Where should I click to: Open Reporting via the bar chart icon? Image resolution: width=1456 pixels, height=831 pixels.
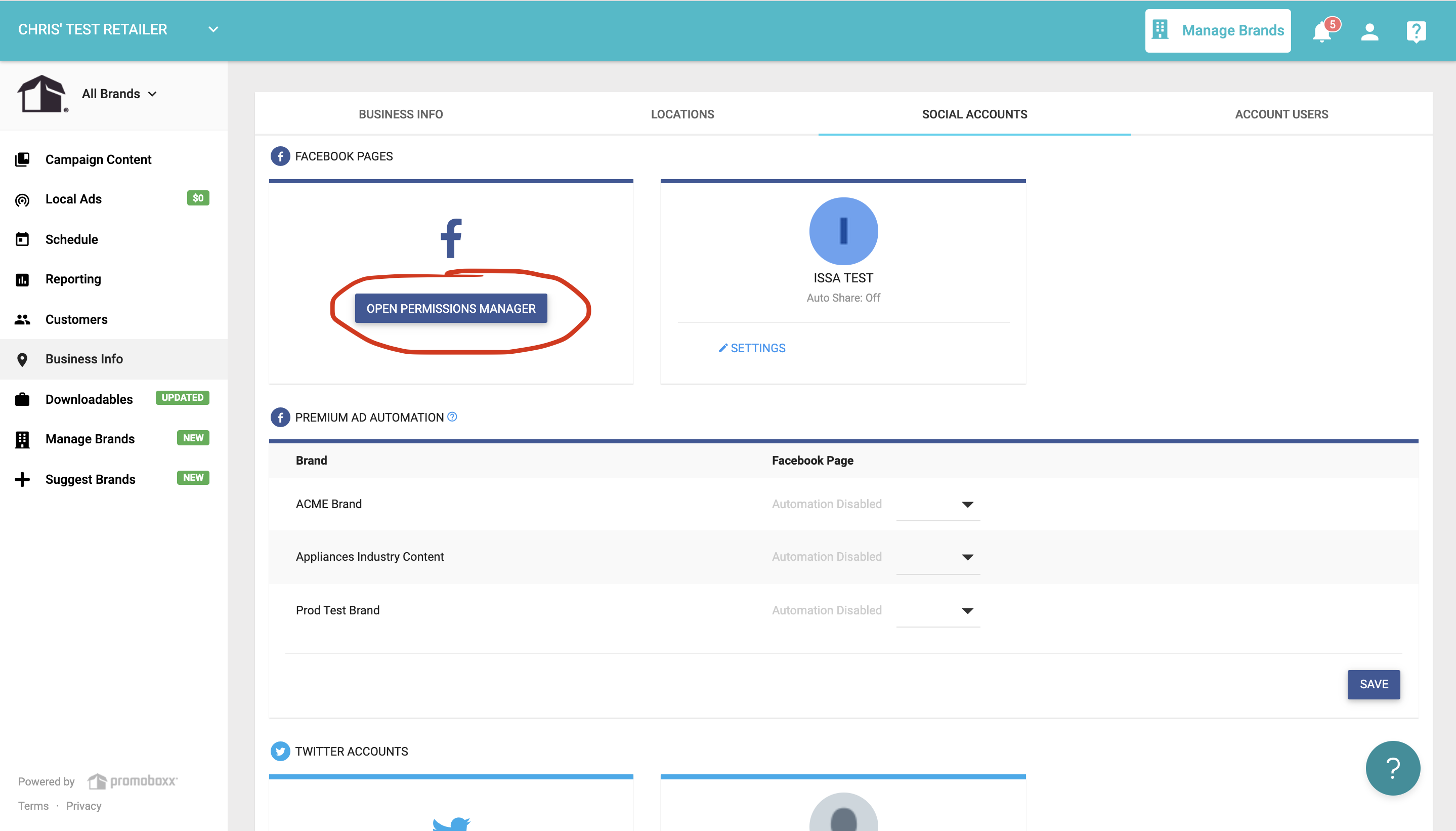pos(22,279)
